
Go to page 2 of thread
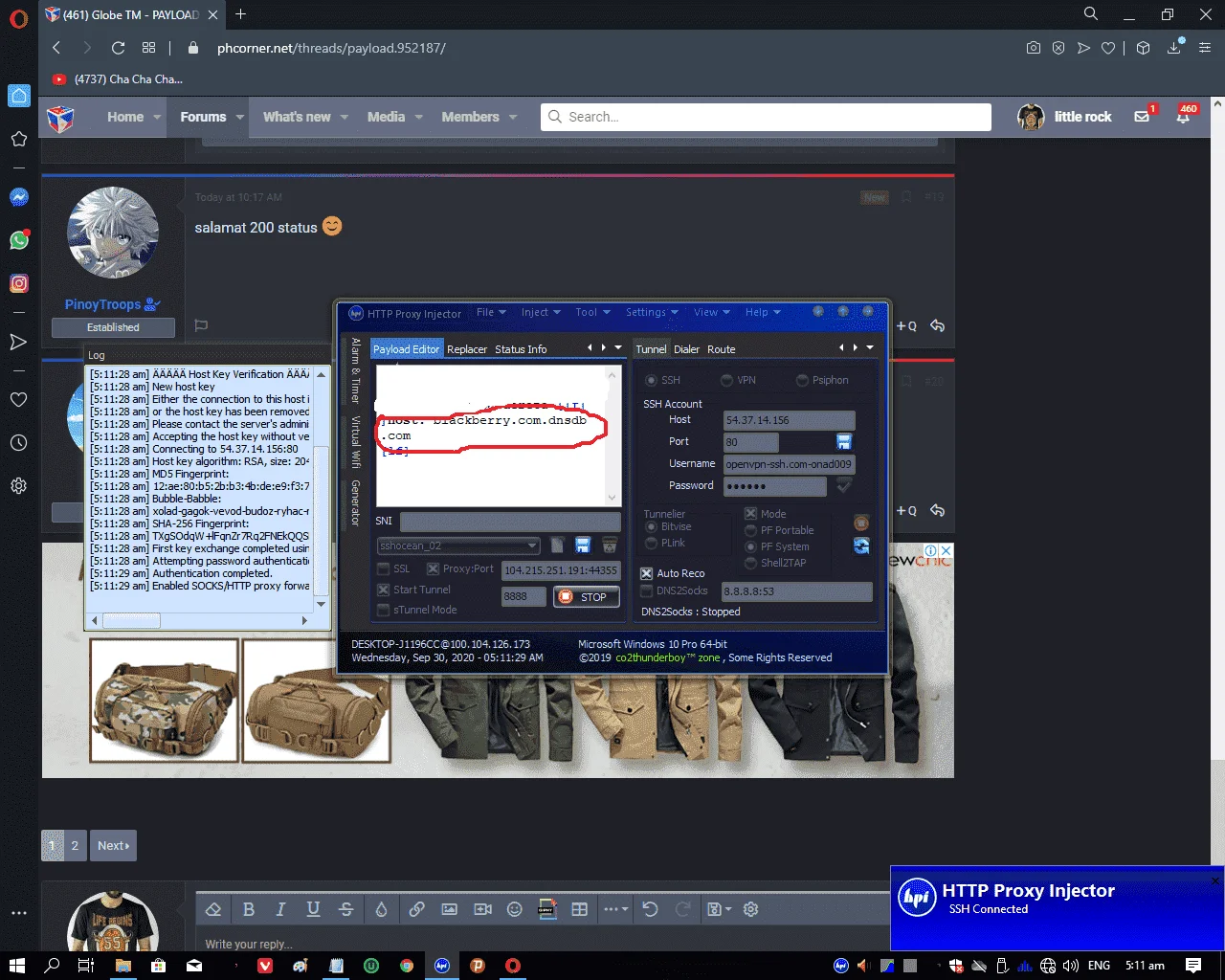75,845
